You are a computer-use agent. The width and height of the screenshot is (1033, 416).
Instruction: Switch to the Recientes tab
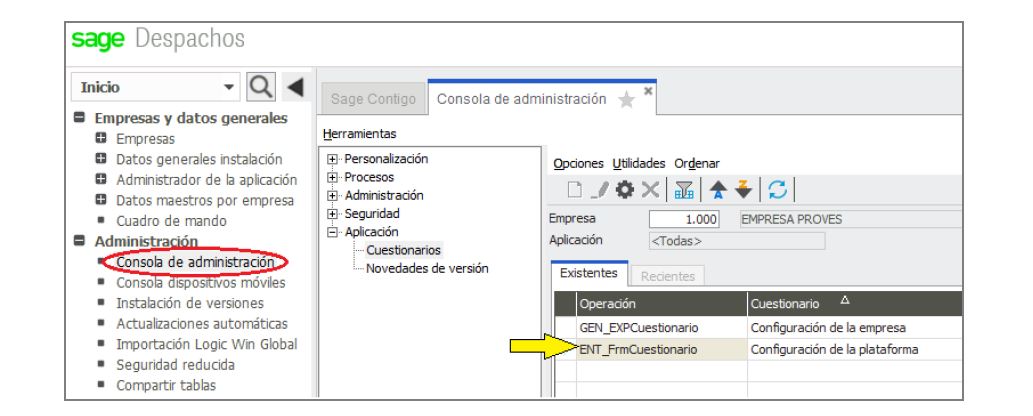[668, 276]
